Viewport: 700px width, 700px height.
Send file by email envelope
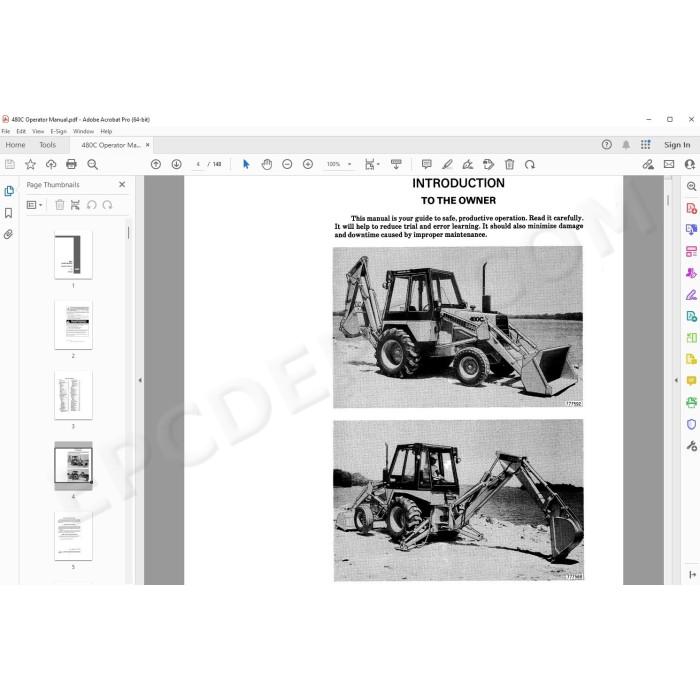[x=669, y=164]
